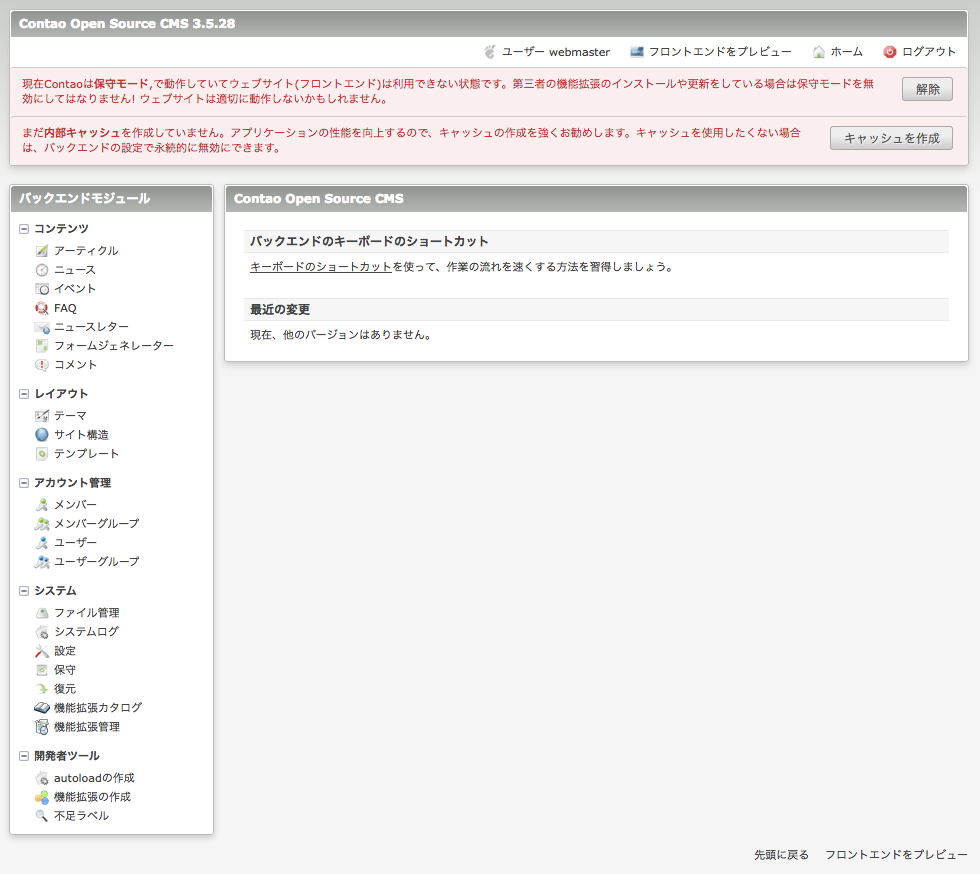Screen dimensions: 980x874
Task: Collapse the レイアウト section
Action: coord(24,394)
